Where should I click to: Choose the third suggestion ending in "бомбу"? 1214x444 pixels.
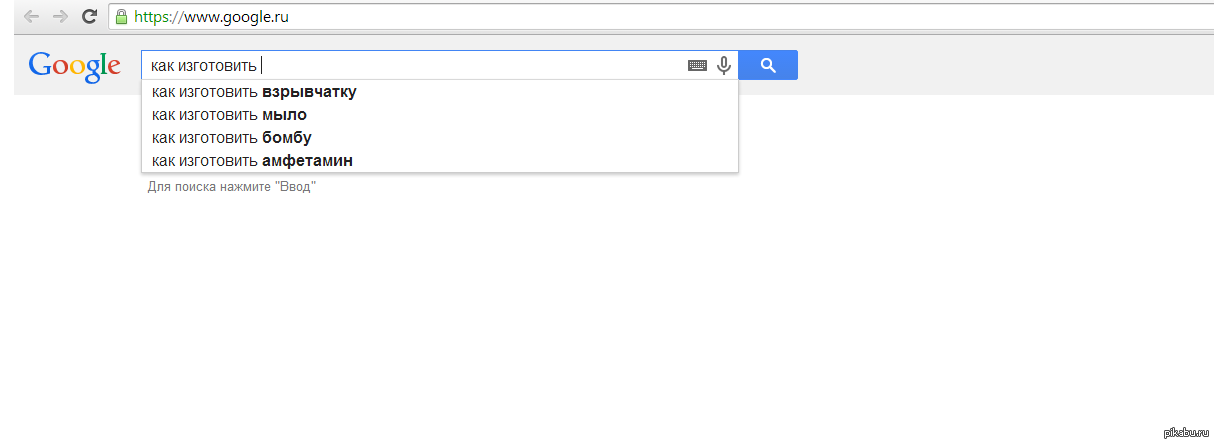[232, 138]
